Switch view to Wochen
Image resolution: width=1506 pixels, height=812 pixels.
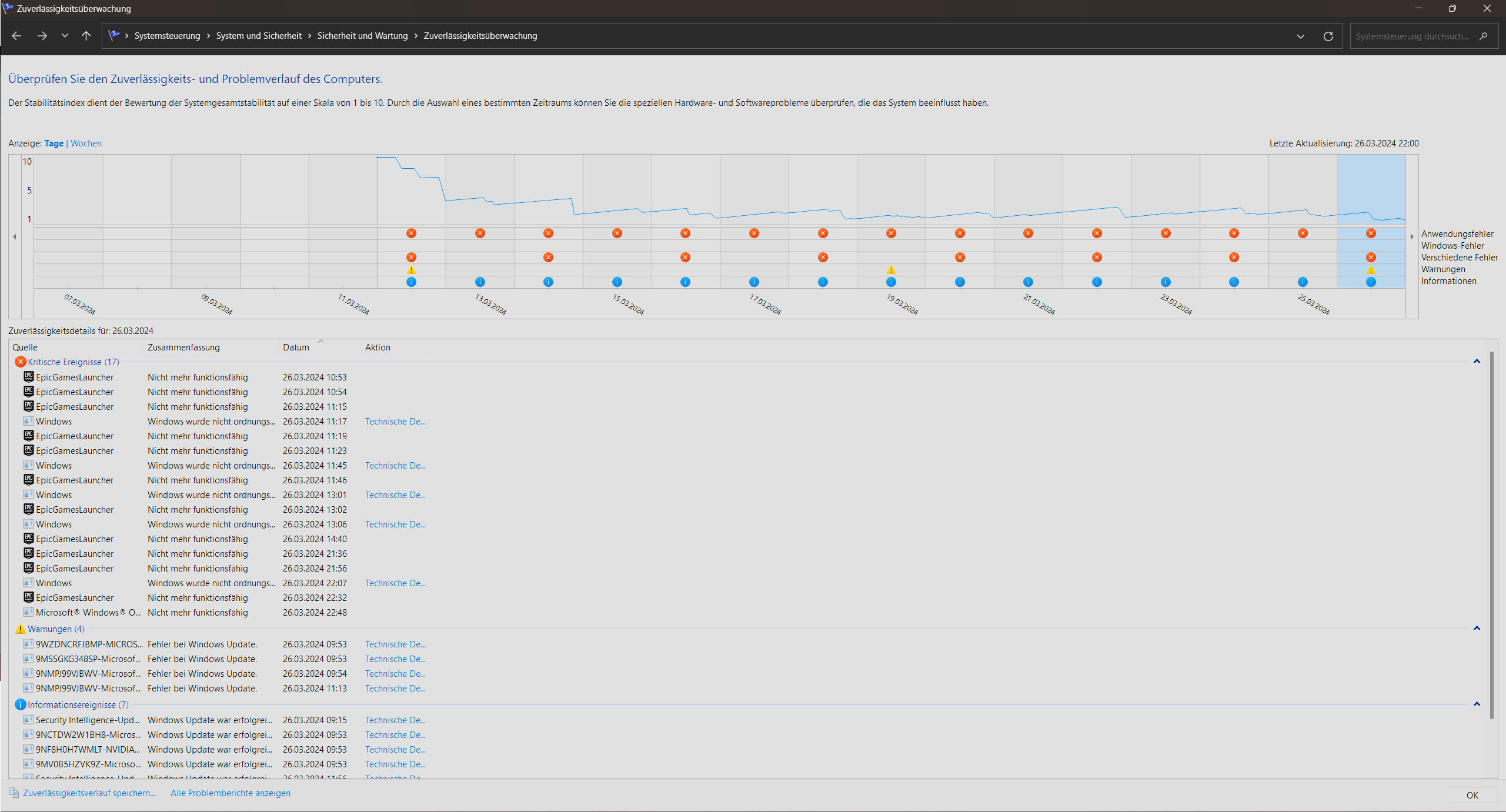click(86, 143)
